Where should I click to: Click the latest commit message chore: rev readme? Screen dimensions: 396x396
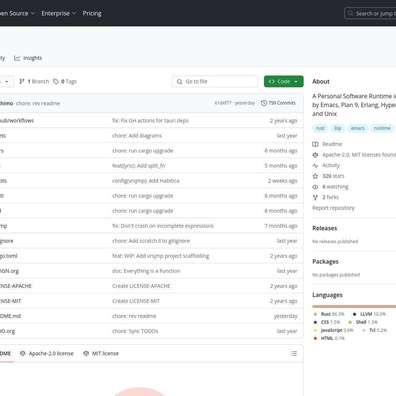coord(38,103)
